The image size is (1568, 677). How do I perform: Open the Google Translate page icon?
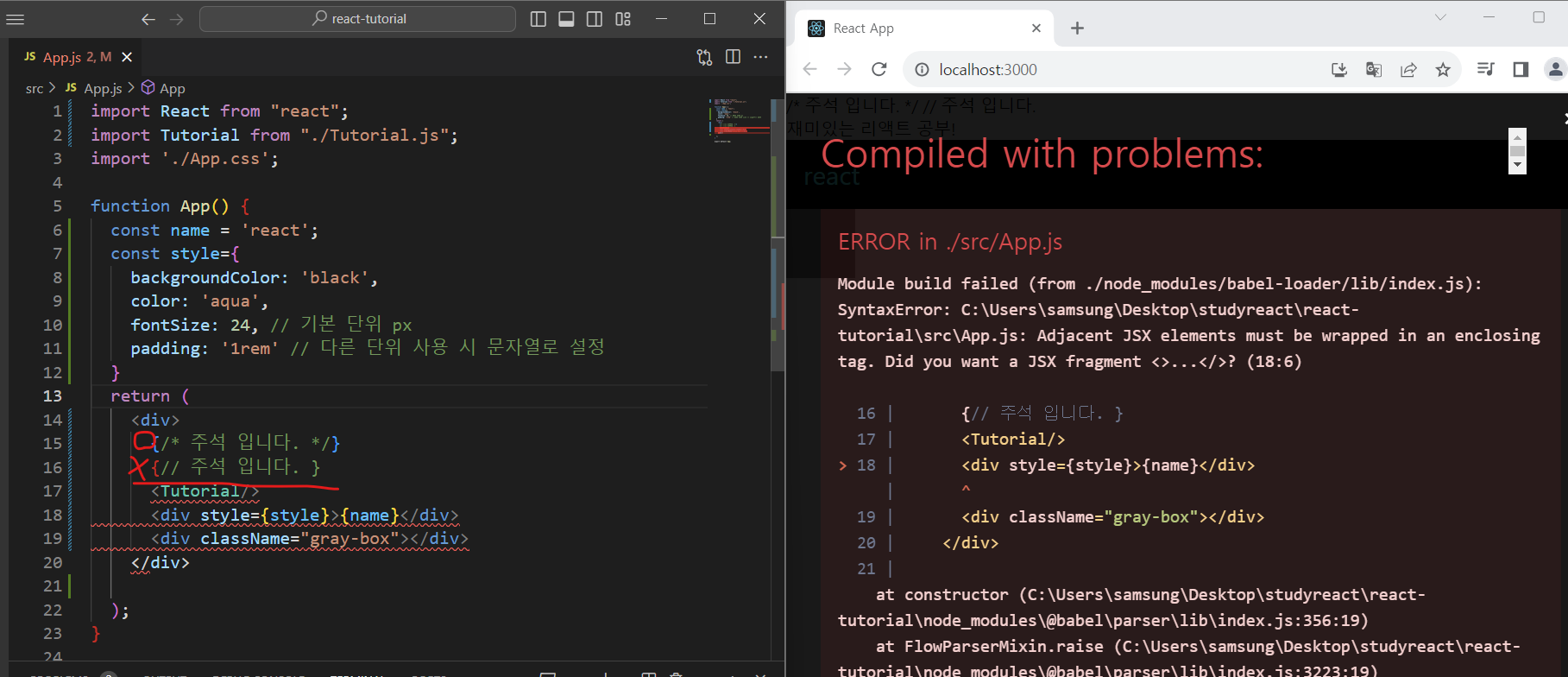point(1374,70)
